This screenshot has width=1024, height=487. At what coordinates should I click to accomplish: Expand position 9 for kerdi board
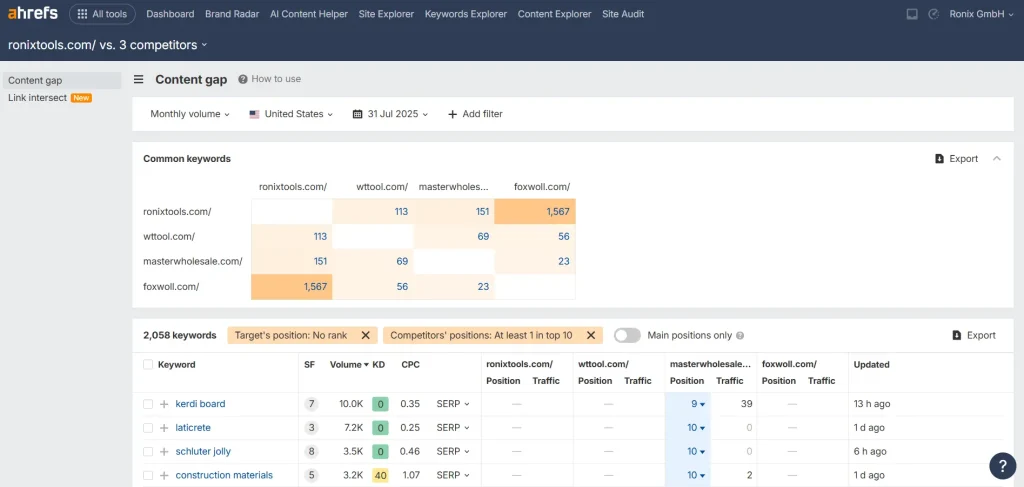pos(698,404)
